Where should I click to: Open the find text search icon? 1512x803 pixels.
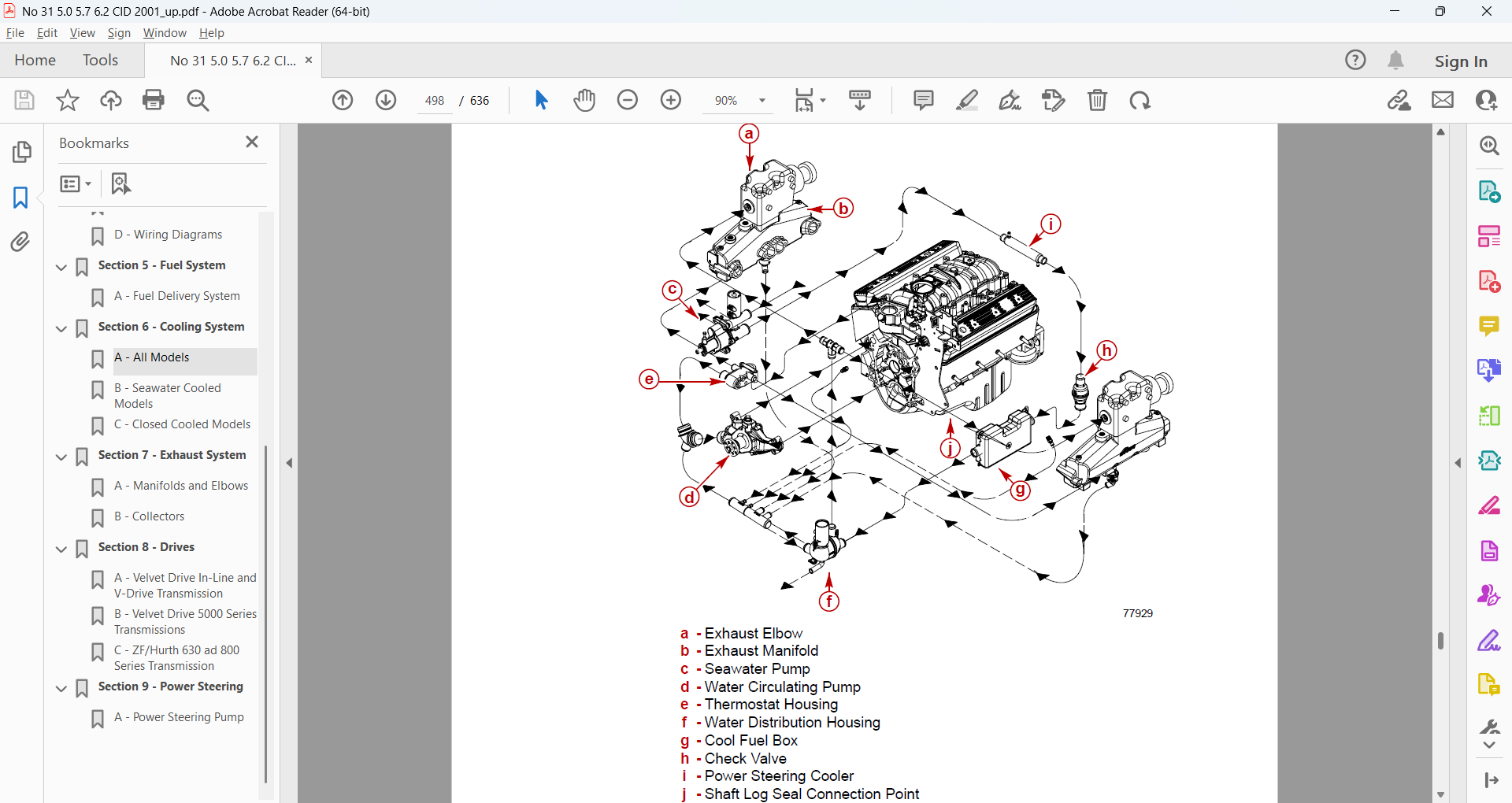198,100
